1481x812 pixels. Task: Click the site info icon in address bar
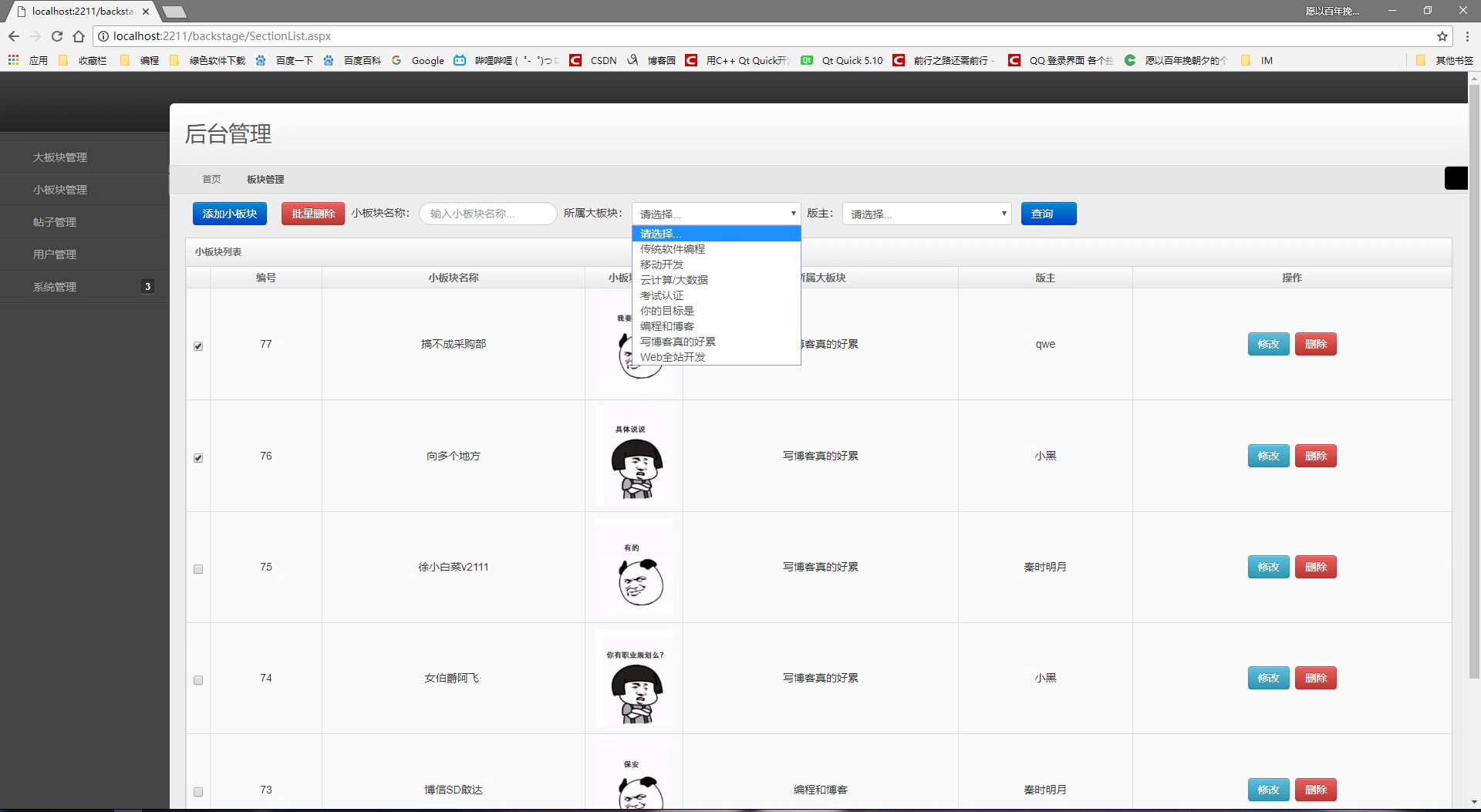tap(103, 36)
